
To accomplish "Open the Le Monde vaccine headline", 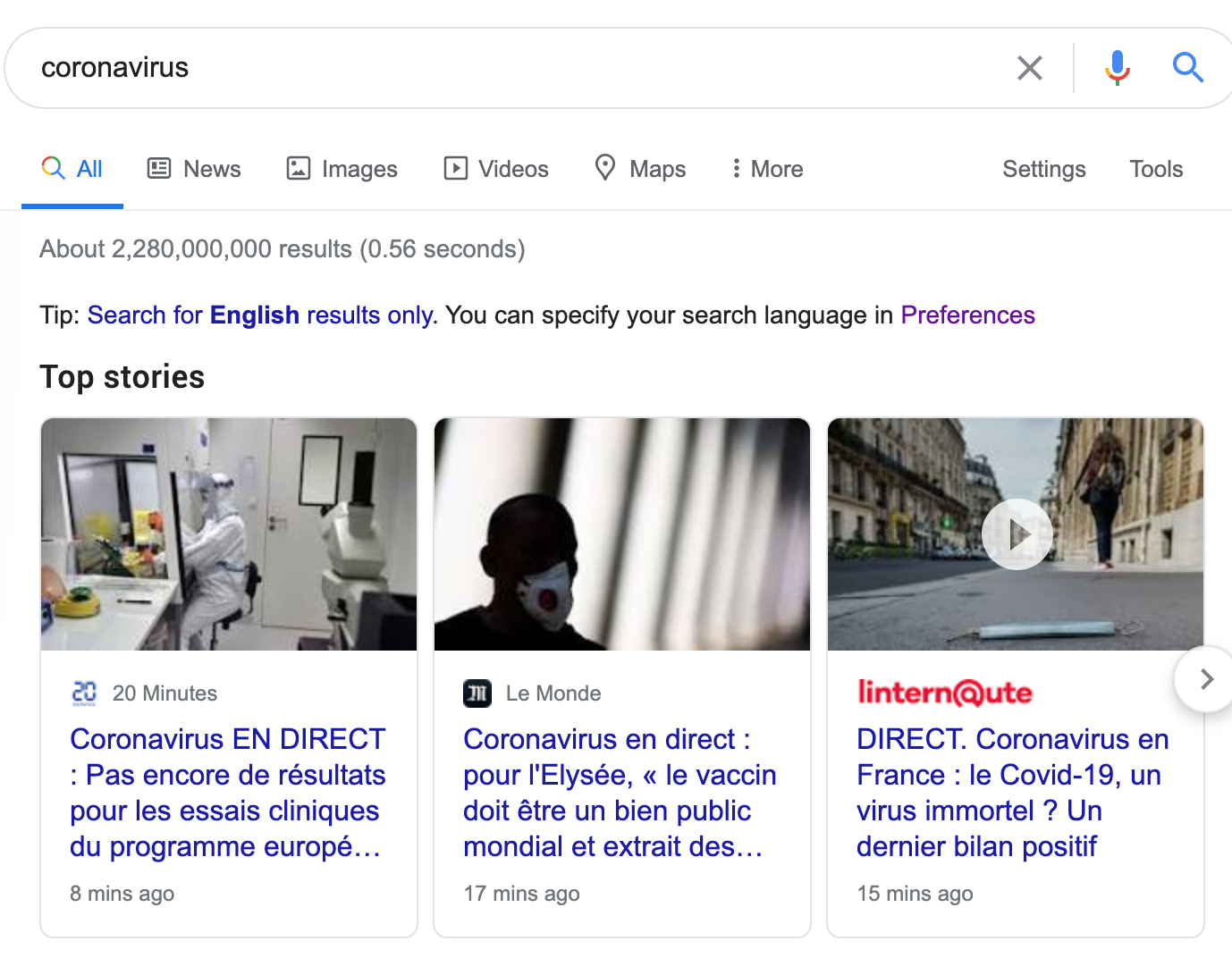I will (619, 793).
